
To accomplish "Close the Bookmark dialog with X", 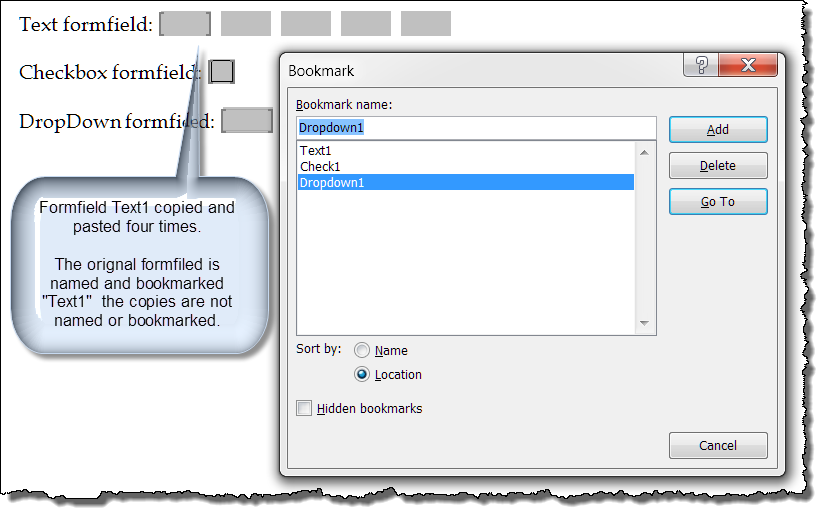I will coord(748,65).
